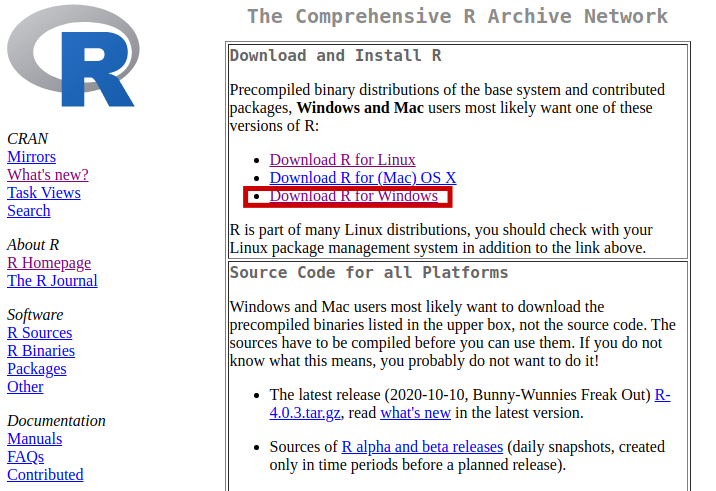Open R alpha and beta releases link
Viewport: 716px width, 491px height.
pos(421,447)
